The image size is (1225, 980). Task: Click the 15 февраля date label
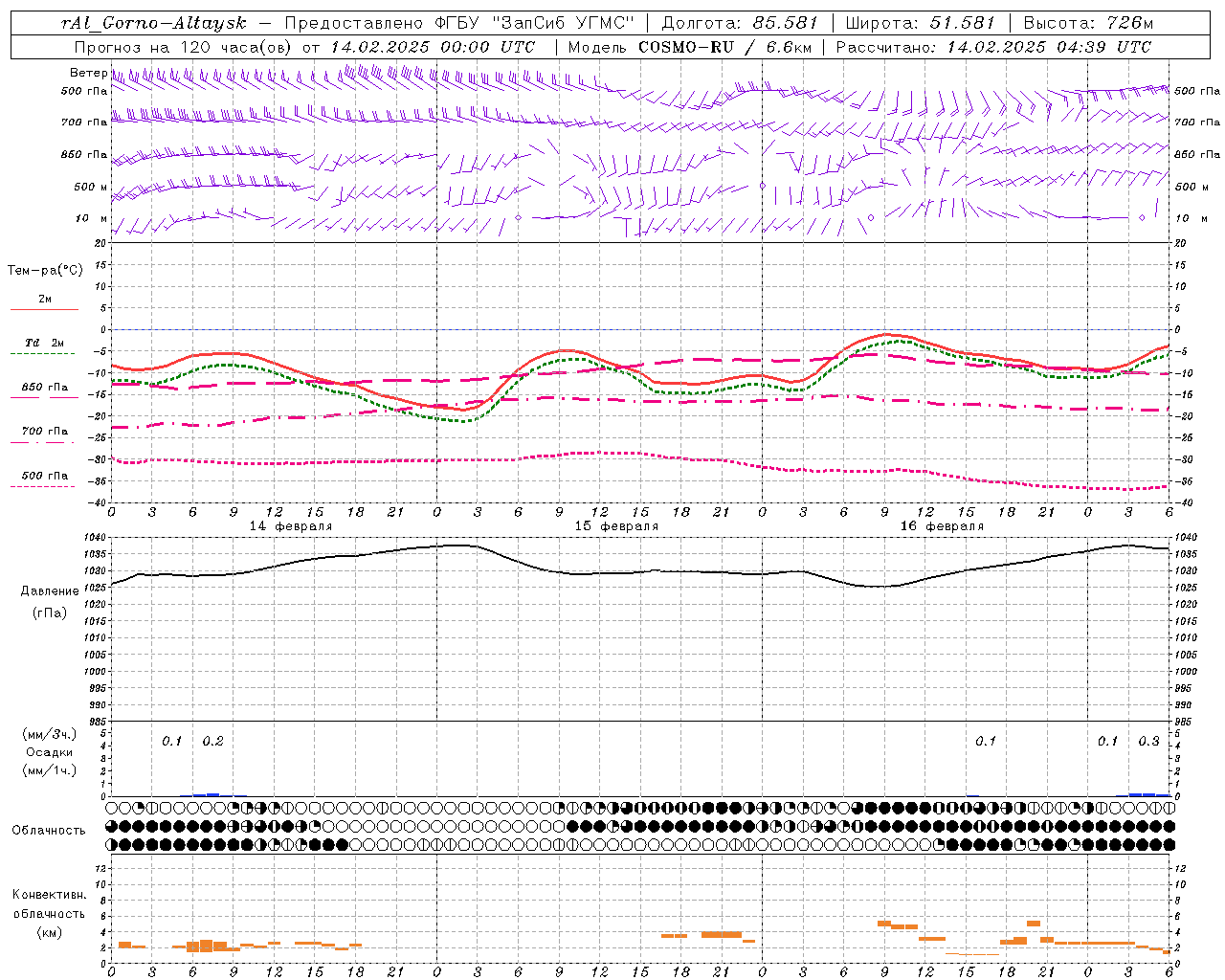616,526
